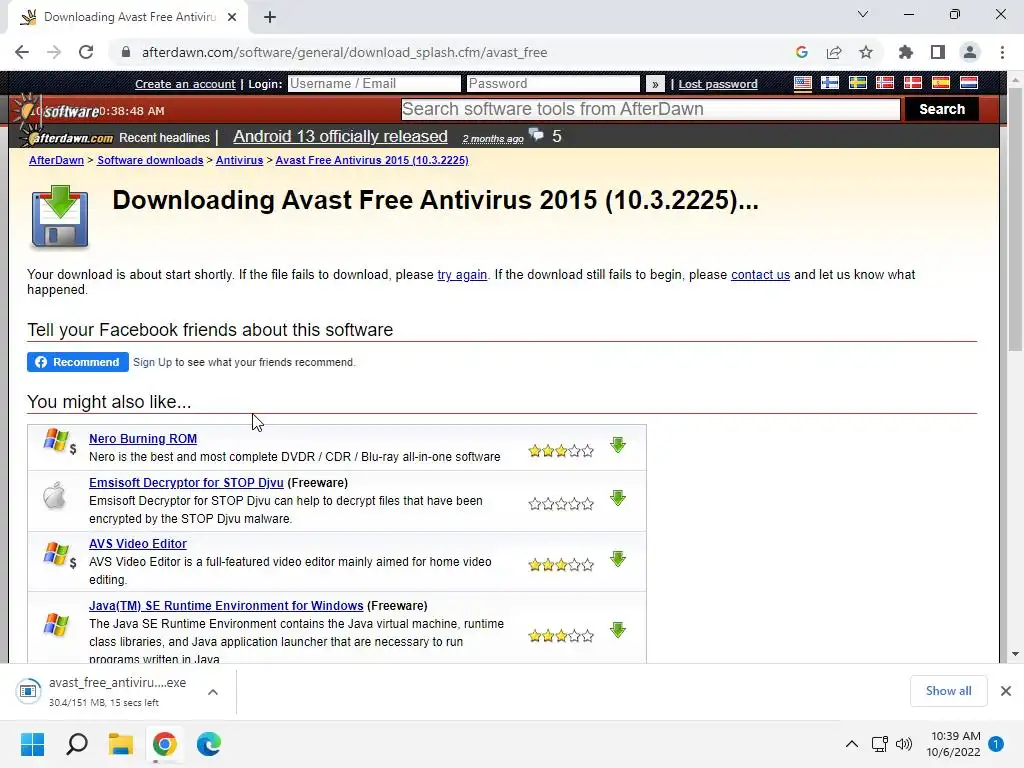Select the Finnish flag language icon
This screenshot has height=768, width=1024.
pos(830,83)
